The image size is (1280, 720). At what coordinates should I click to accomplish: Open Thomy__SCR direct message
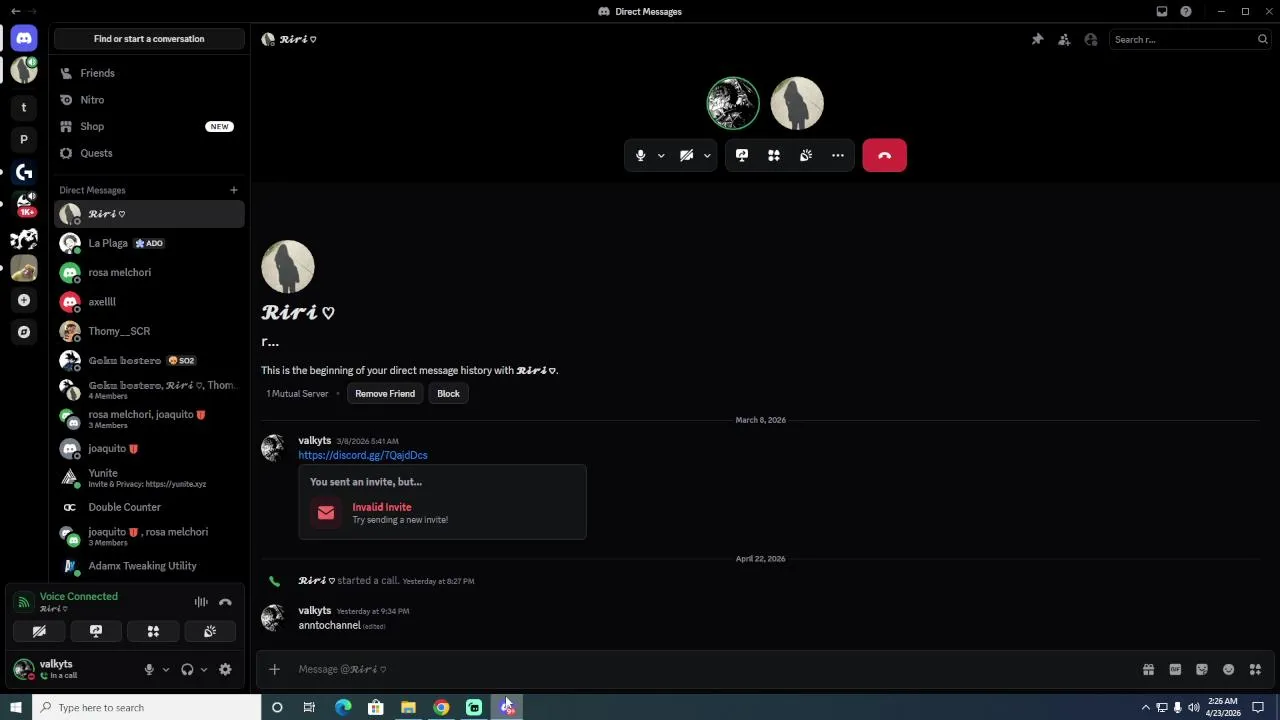coord(149,331)
